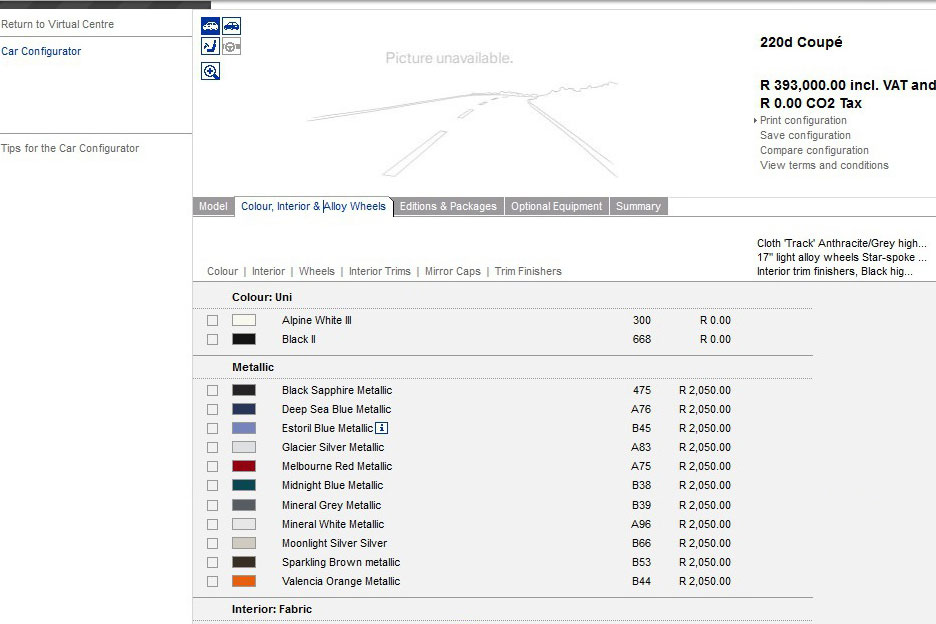
Task: Switch to the Editions & Packages tab
Action: coord(448,207)
